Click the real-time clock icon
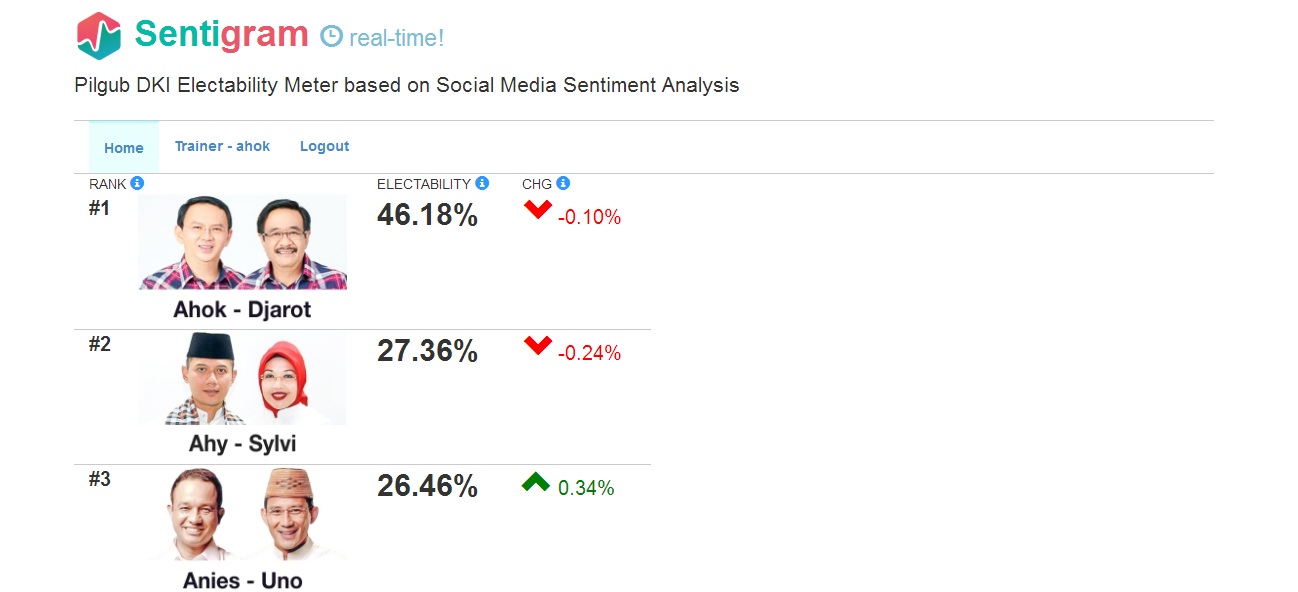The image size is (1298, 592). (331, 37)
